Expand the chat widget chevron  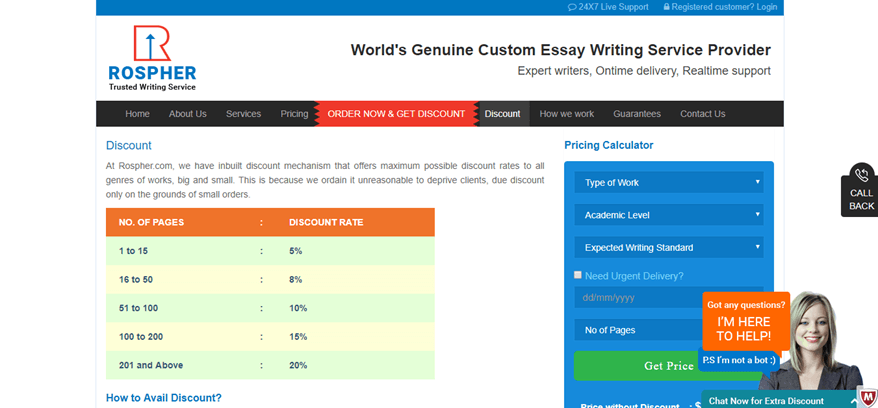854,401
